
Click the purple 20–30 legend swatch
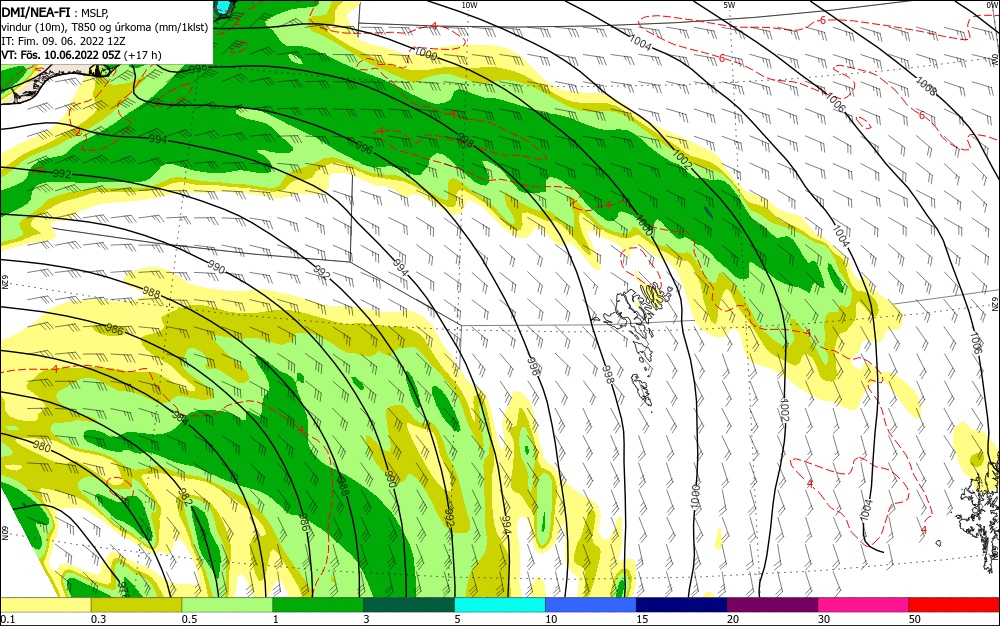pyautogui.click(x=772, y=605)
